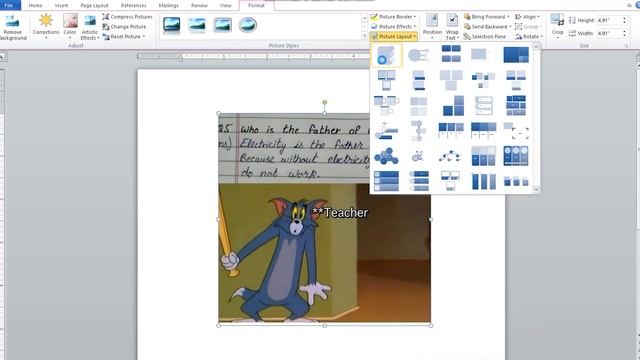Image resolution: width=640 pixels, height=360 pixels.
Task: Select the Tom cat picture in document
Action: (x=324, y=219)
